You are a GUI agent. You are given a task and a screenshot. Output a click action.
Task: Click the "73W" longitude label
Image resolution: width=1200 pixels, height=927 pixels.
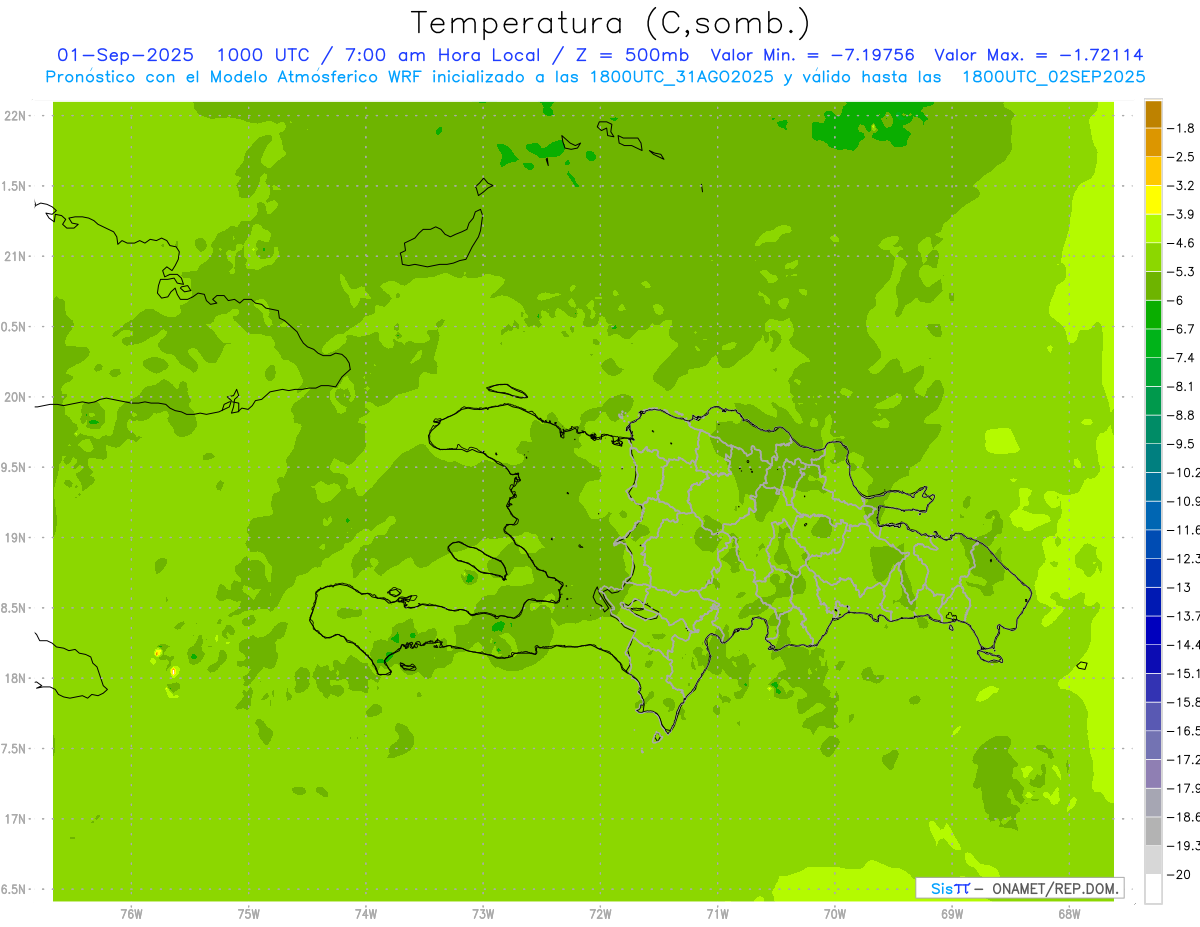(x=483, y=914)
